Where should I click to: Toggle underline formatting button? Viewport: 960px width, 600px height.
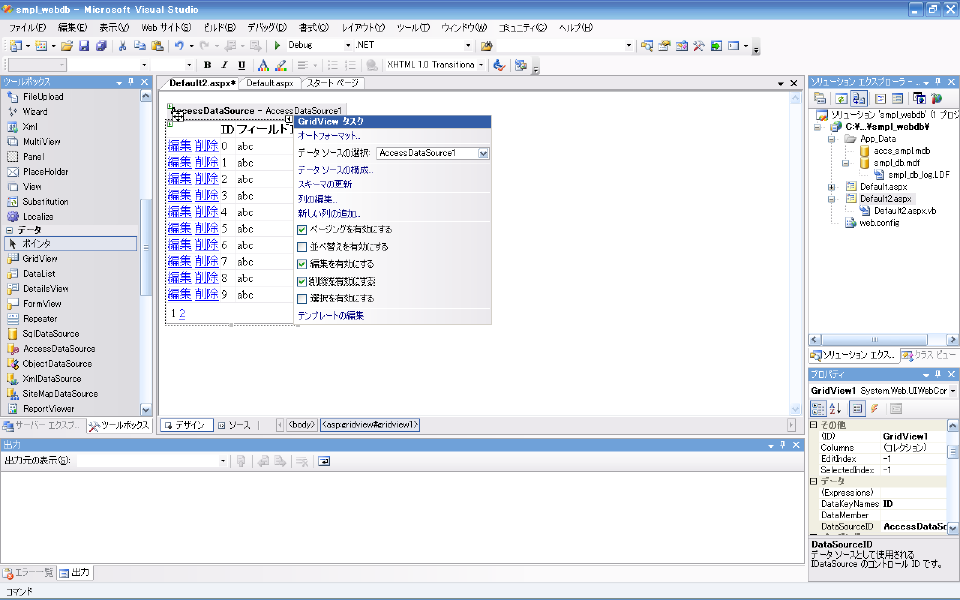(241, 65)
